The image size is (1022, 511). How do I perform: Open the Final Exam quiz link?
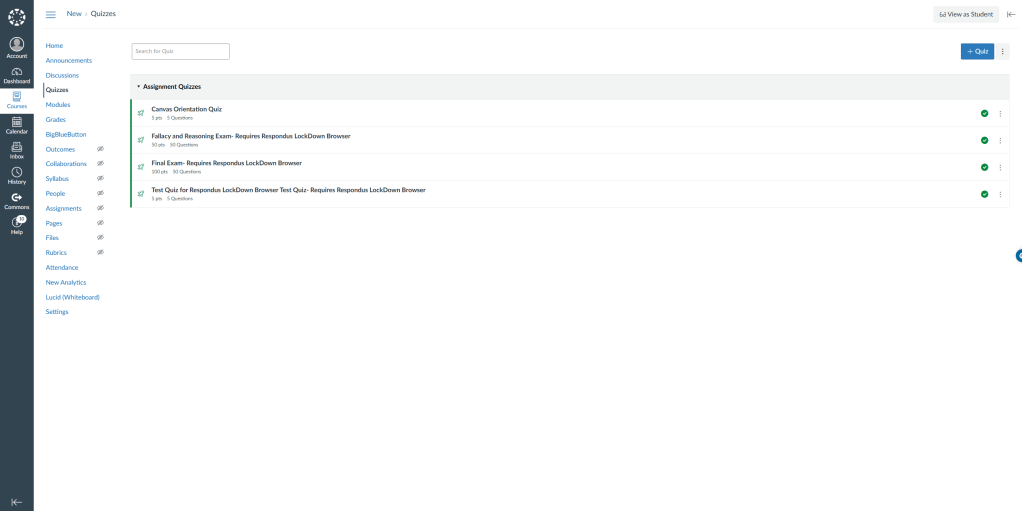click(226, 162)
